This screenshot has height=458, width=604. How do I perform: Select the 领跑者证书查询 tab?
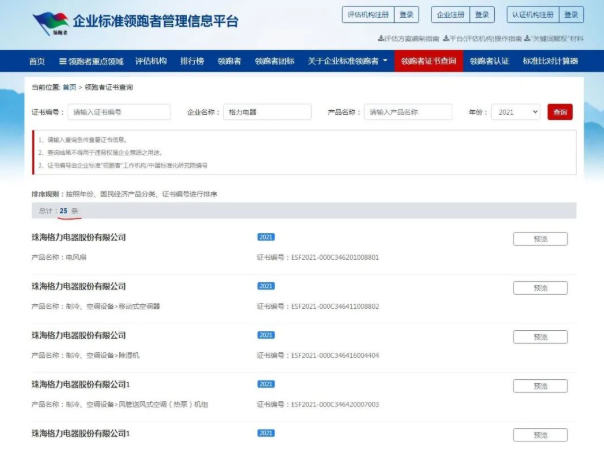(x=428, y=61)
